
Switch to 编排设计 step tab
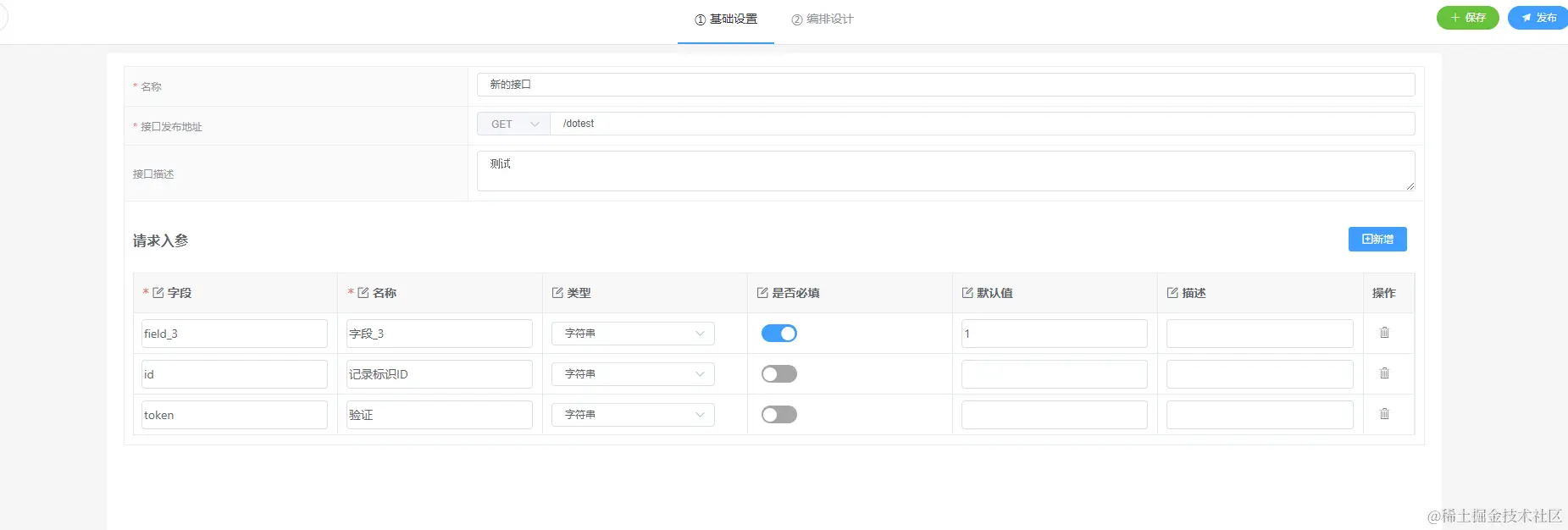click(x=823, y=19)
